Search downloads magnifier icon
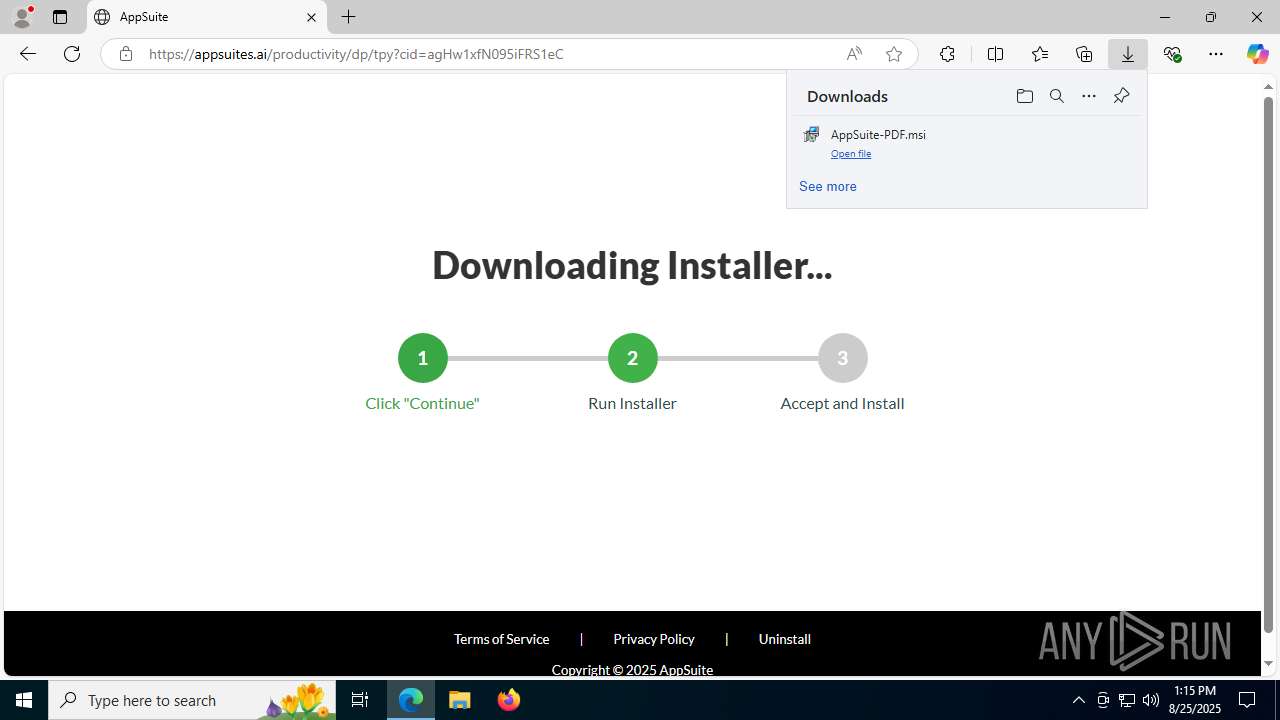 click(x=1057, y=96)
